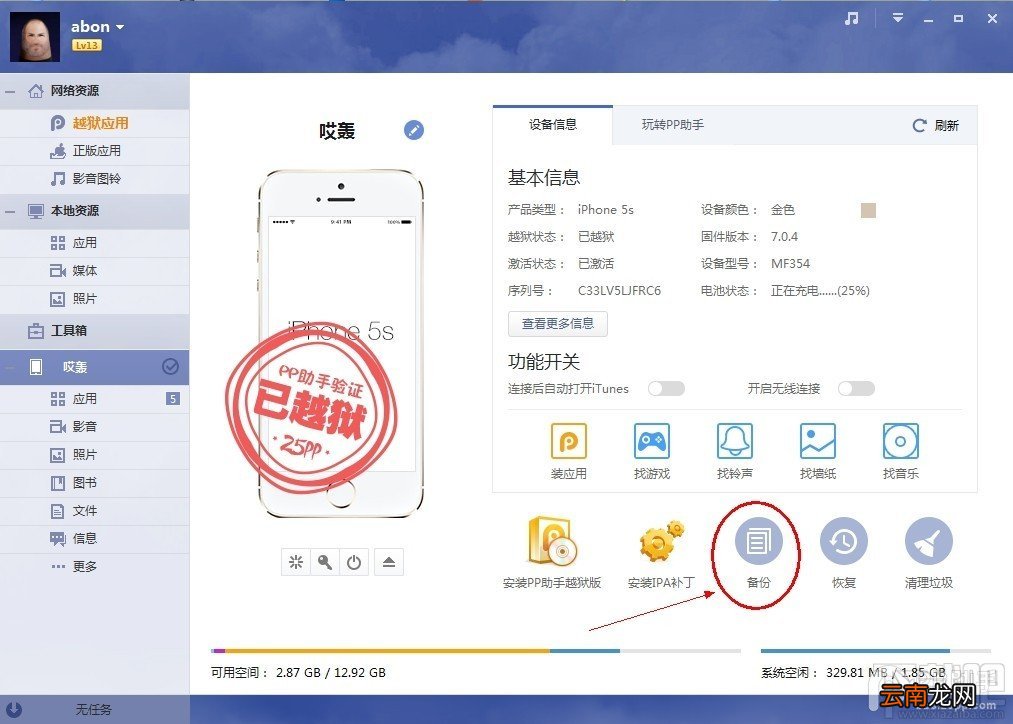
Task: Open device 文件 files item
Action: click(x=94, y=511)
